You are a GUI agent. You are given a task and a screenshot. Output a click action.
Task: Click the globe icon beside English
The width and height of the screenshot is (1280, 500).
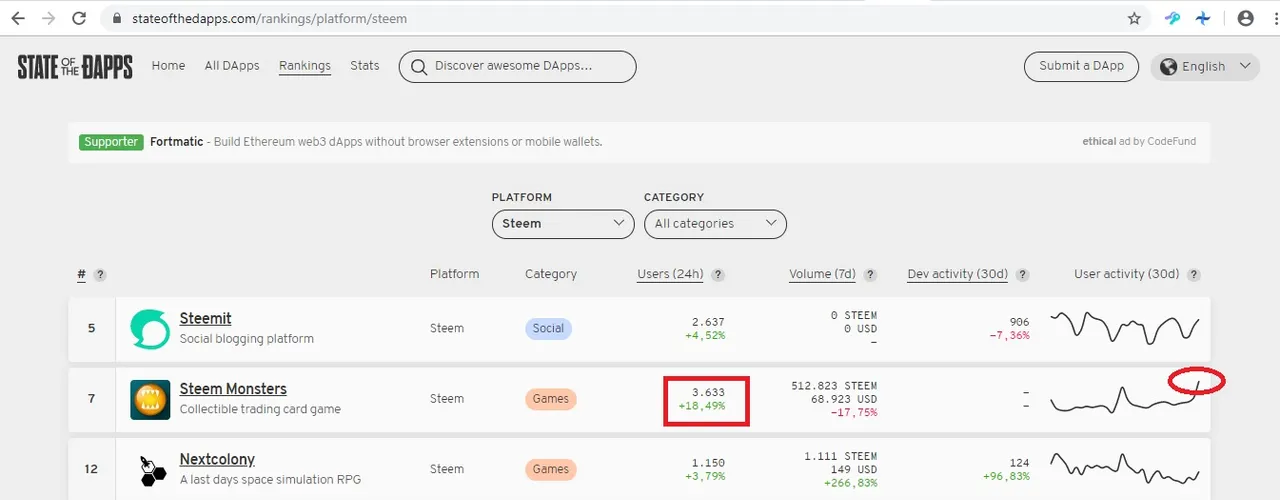pos(1168,66)
